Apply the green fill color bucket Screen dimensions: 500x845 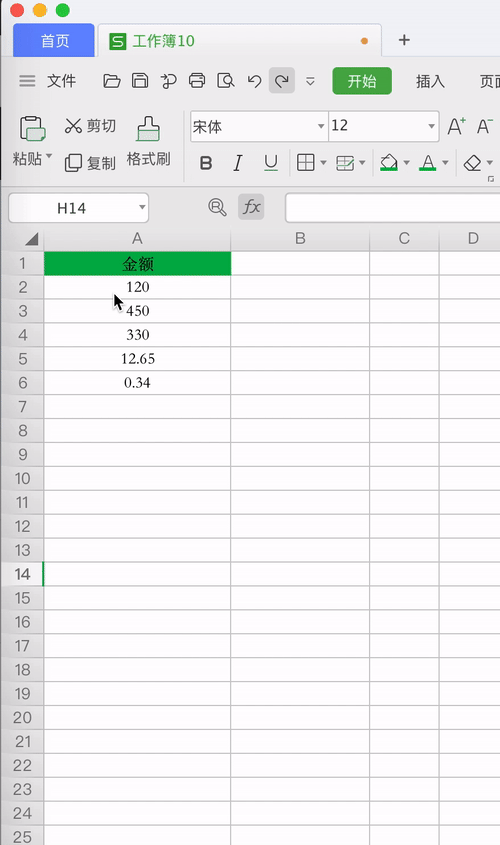[388, 163]
